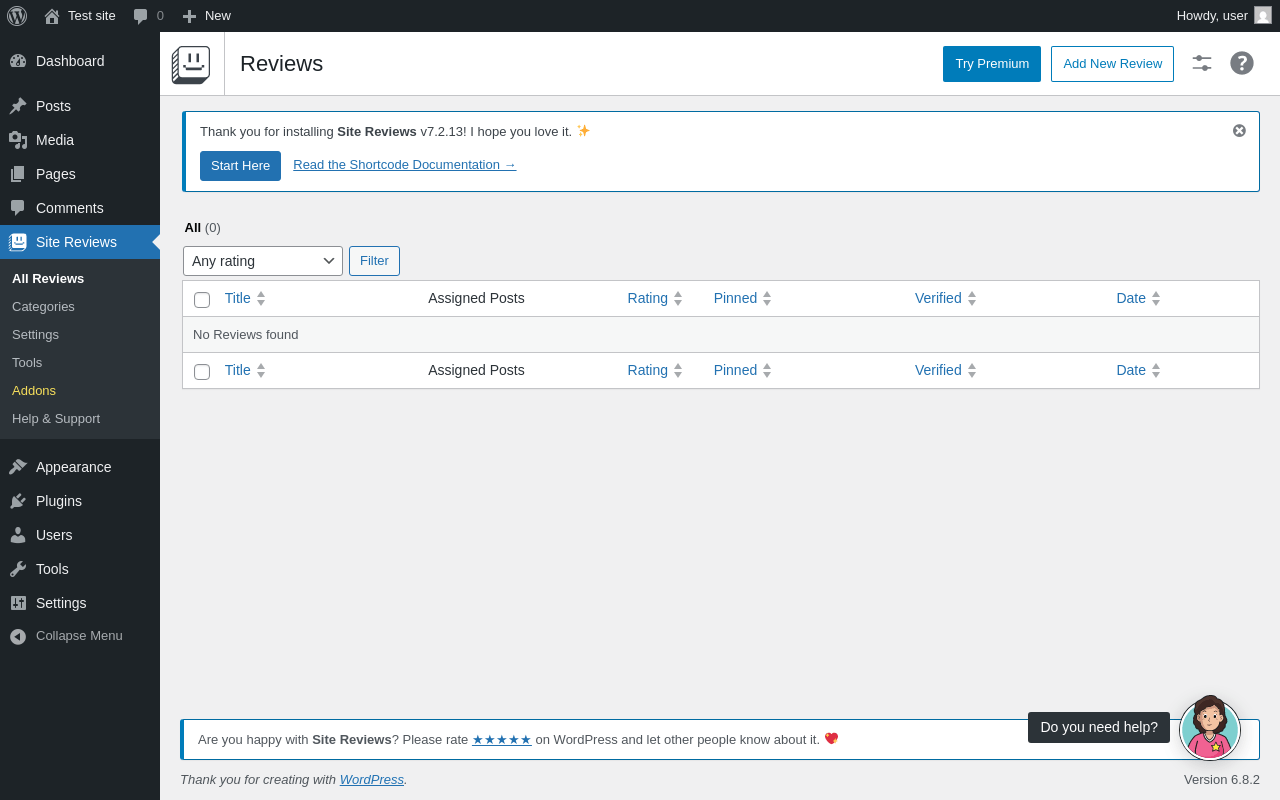Sort by Rating in footer row
Viewport: 1280px width, 800px height.
655,370
